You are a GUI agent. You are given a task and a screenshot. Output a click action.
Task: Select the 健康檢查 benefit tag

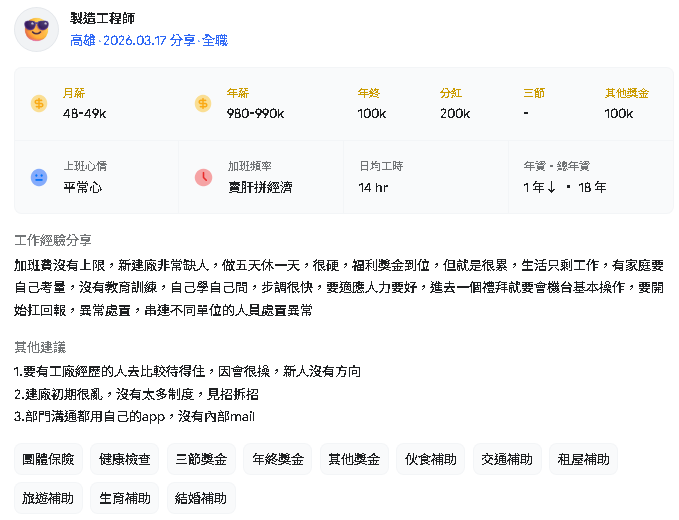pyautogui.click(x=125, y=459)
